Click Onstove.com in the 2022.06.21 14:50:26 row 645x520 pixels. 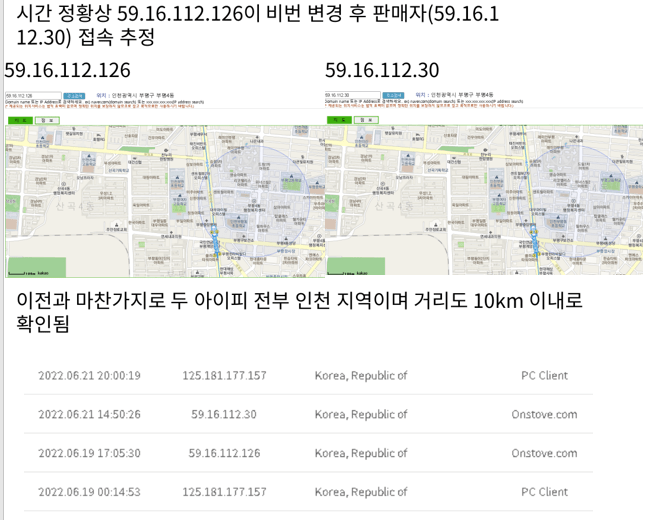[x=544, y=414]
